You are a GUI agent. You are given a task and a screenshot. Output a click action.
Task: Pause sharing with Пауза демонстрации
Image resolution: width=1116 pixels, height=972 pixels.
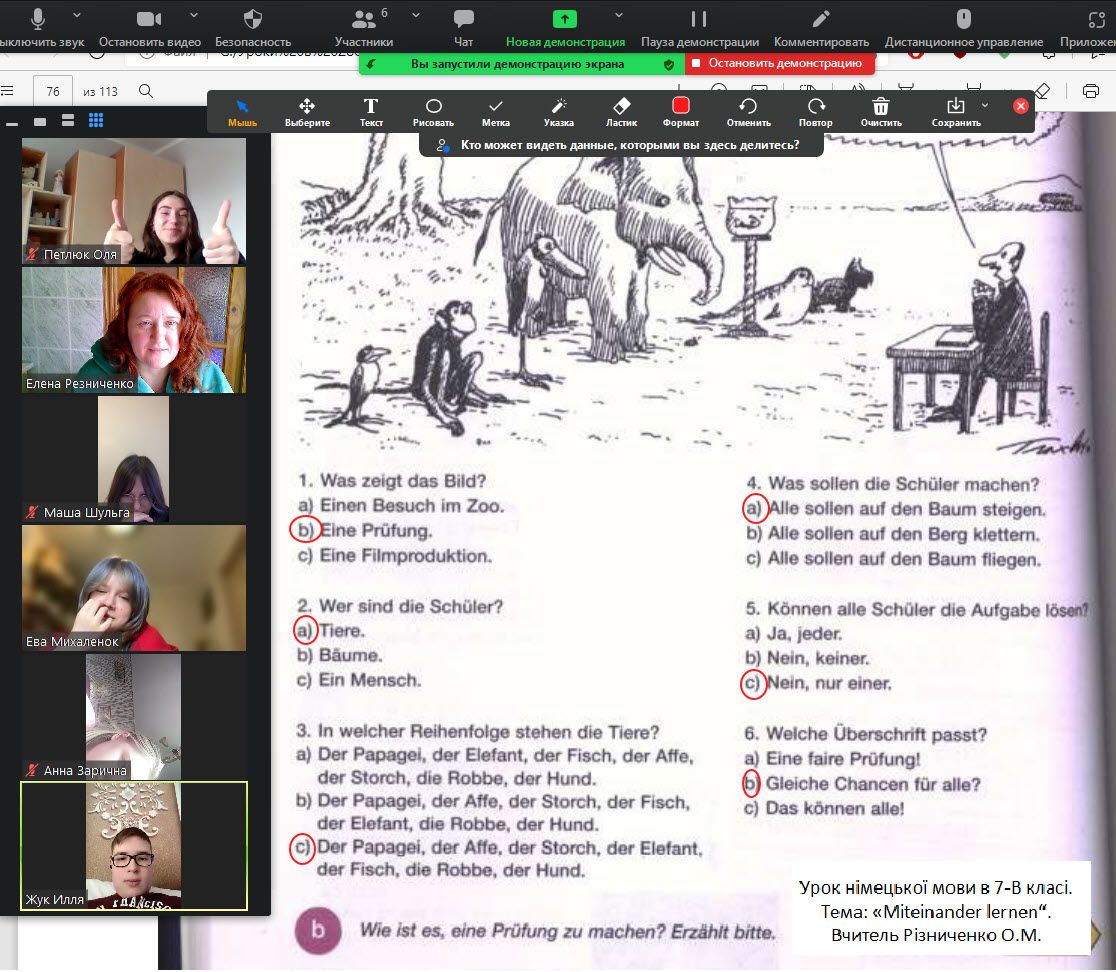(699, 26)
